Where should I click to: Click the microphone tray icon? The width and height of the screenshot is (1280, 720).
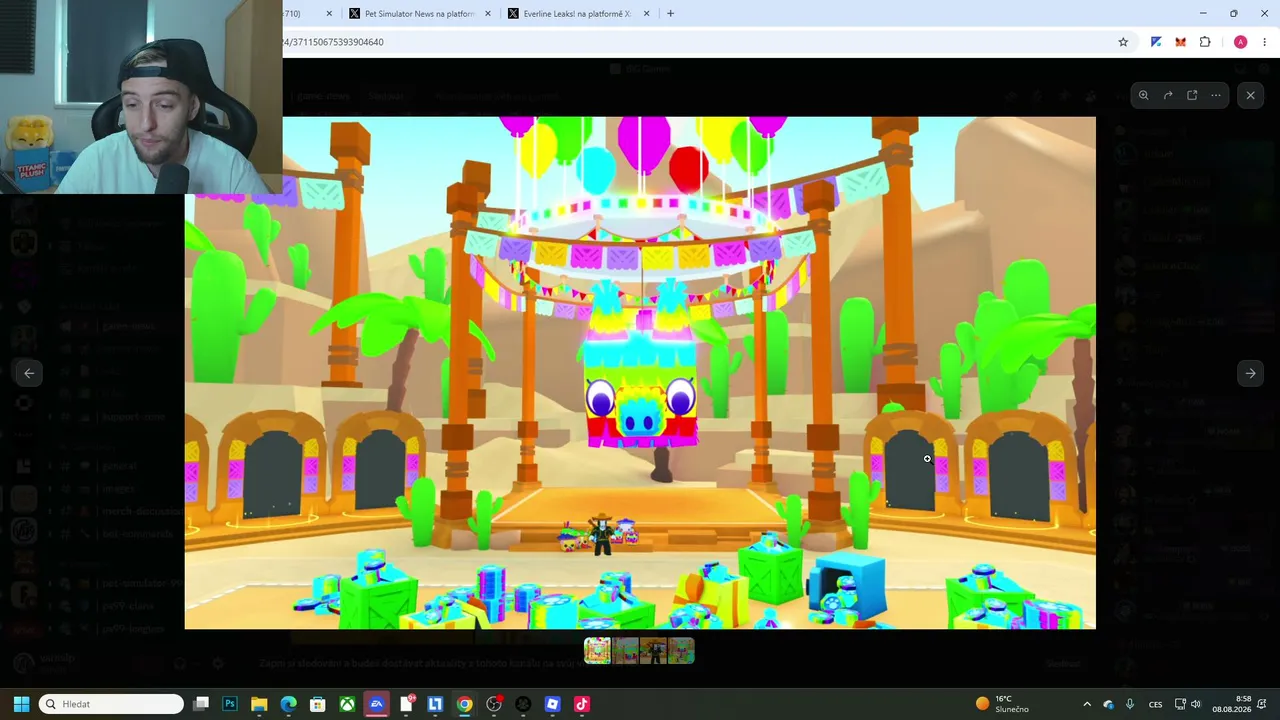(1130, 704)
